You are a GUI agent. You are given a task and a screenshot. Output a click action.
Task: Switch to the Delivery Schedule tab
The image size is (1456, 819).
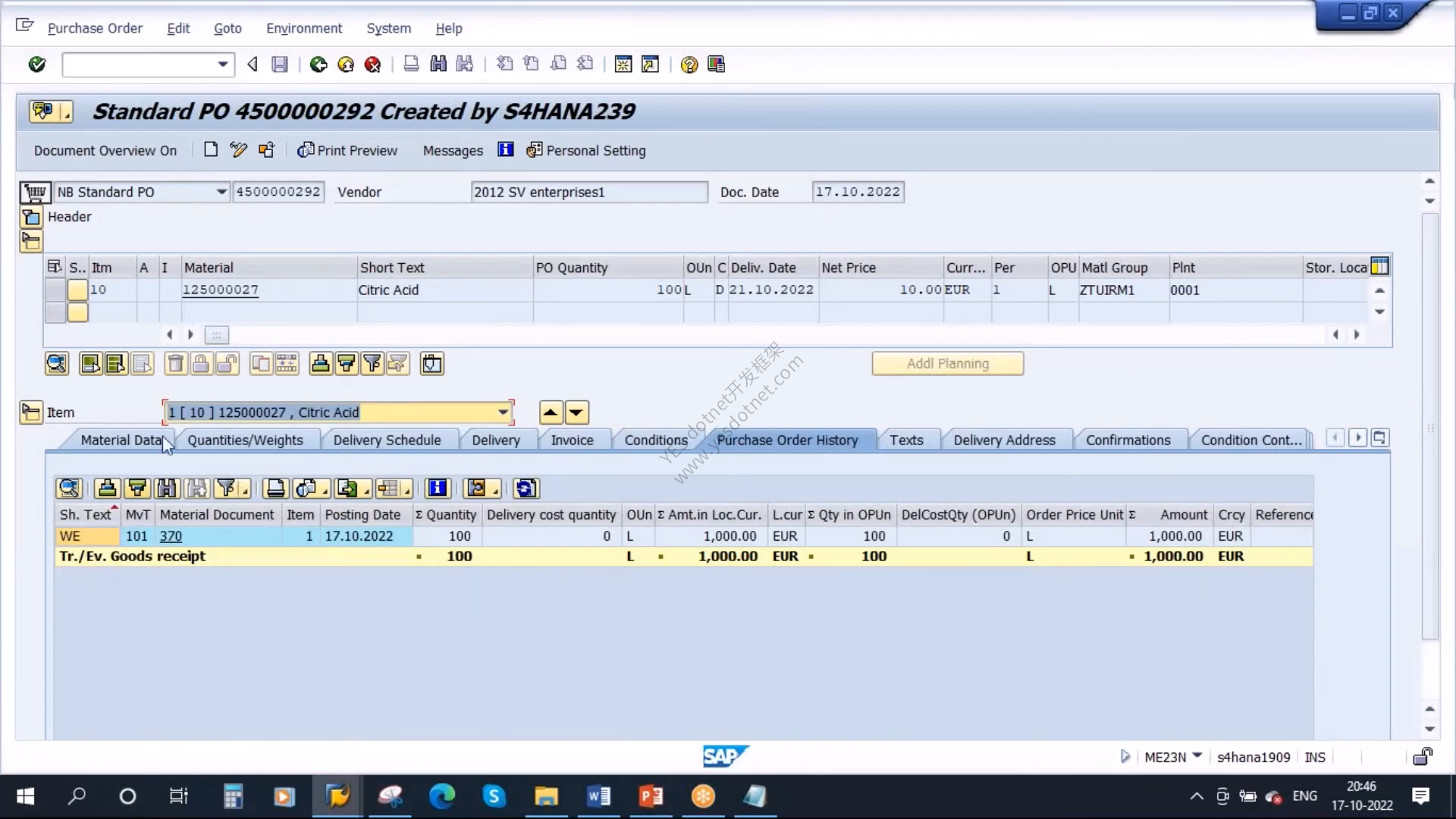tap(387, 441)
